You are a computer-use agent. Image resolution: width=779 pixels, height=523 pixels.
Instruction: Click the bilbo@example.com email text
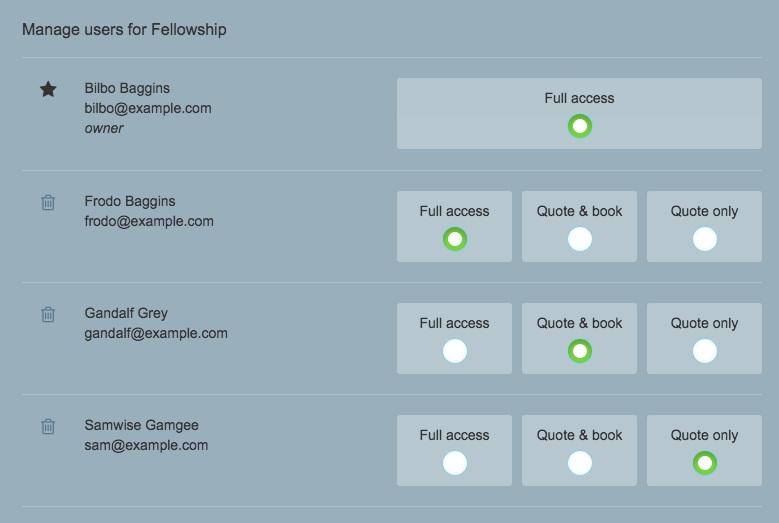pos(148,108)
